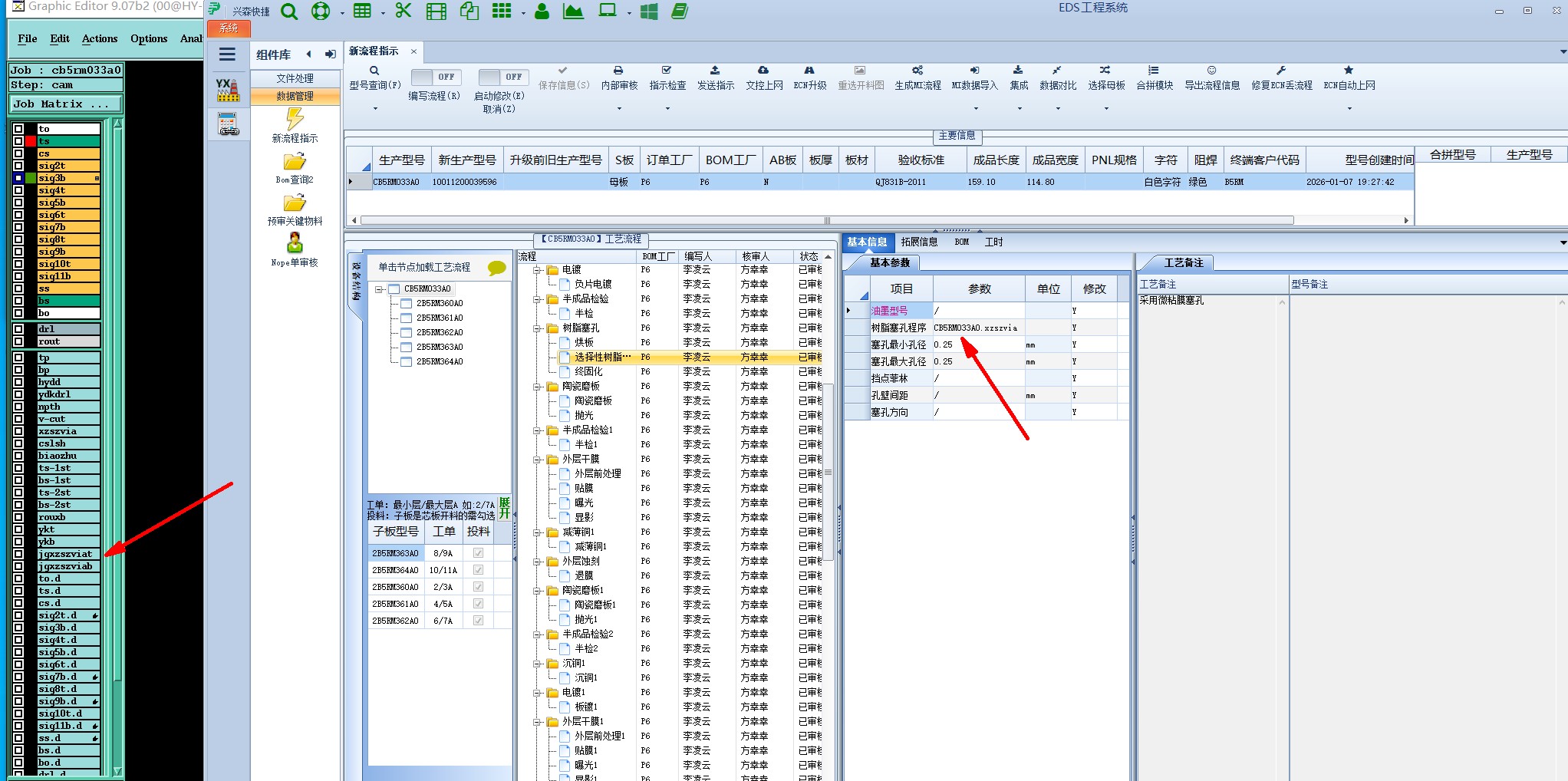1568x781 pixels.
Task: Click the scissors cut icon in quick toolbar
Action: click(404, 11)
